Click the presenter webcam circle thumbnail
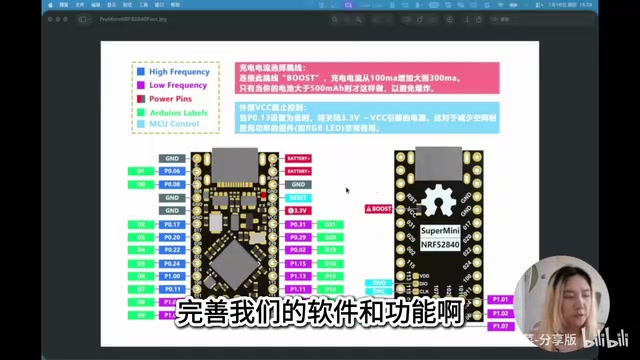 coord(562,304)
